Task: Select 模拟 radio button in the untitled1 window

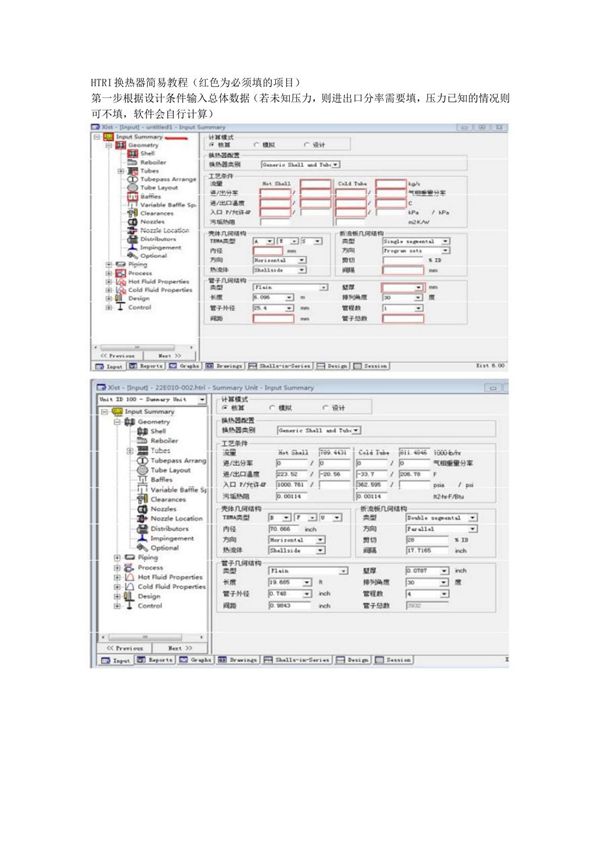Action: (258, 144)
